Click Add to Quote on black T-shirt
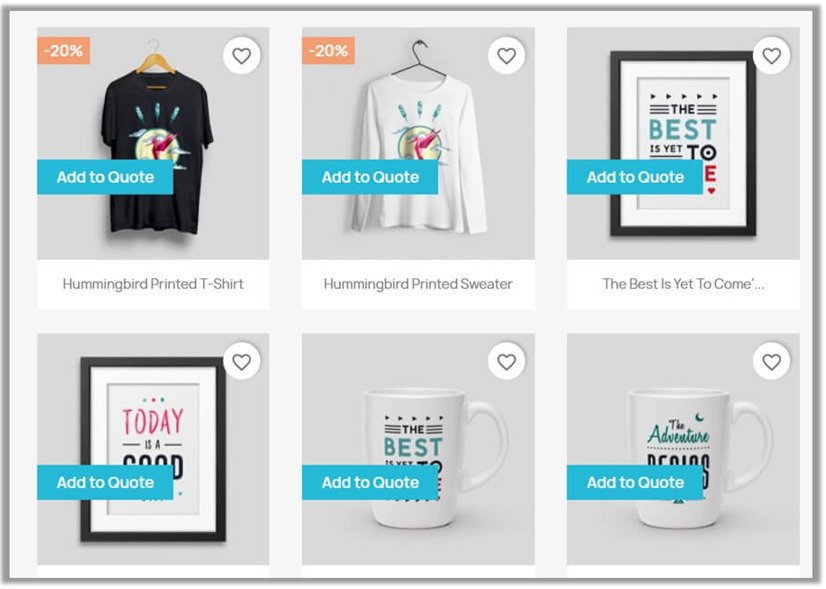The image size is (826, 589). point(105,177)
